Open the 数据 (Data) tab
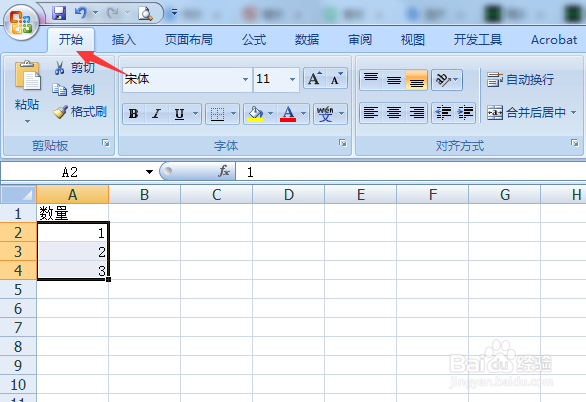The width and height of the screenshot is (586, 402). pyautogui.click(x=307, y=40)
